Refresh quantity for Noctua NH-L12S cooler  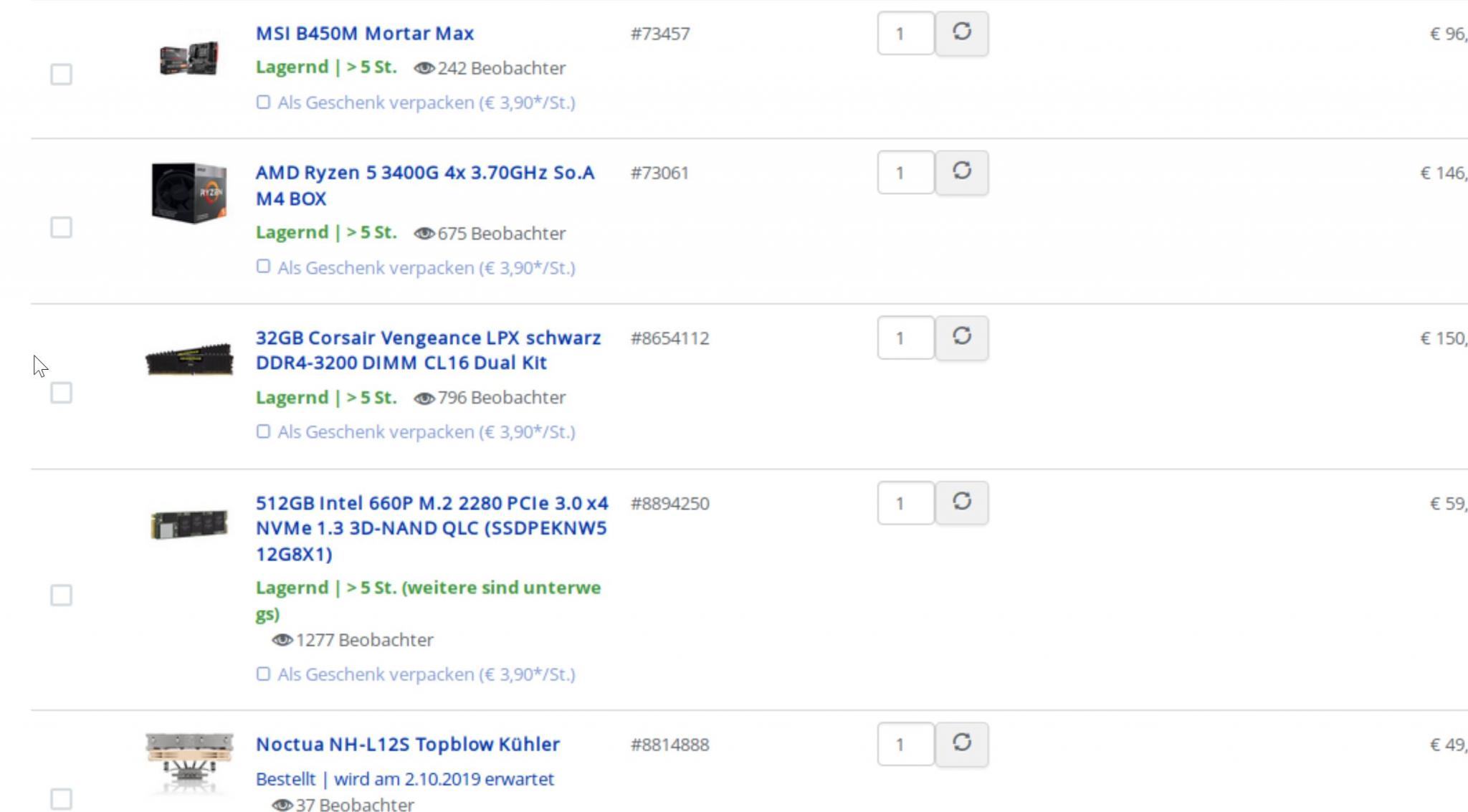point(961,744)
